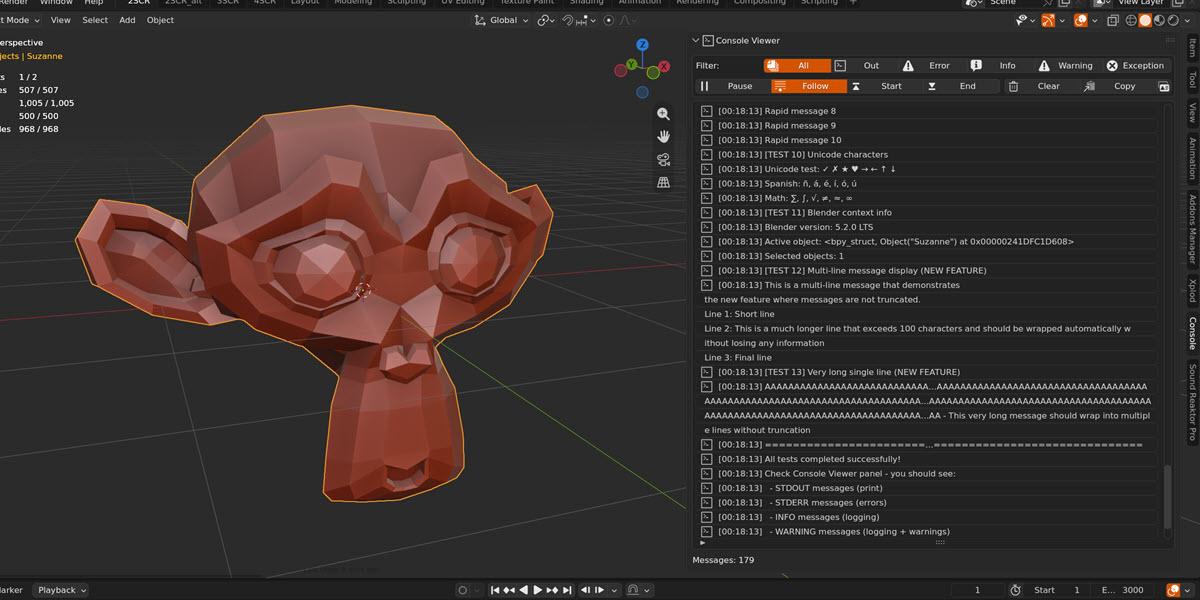
Task: Toggle the Warning message filter
Action: (1068, 65)
